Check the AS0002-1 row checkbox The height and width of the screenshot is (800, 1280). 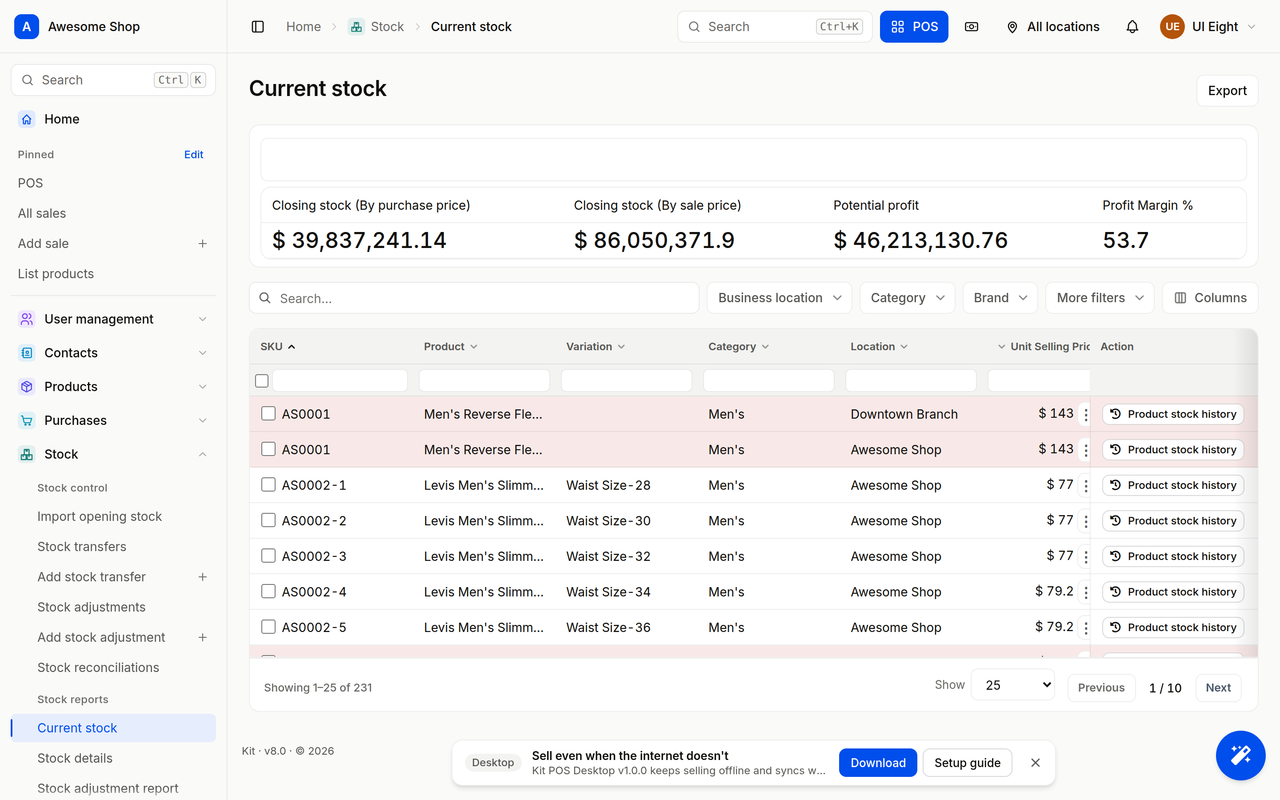(x=268, y=485)
